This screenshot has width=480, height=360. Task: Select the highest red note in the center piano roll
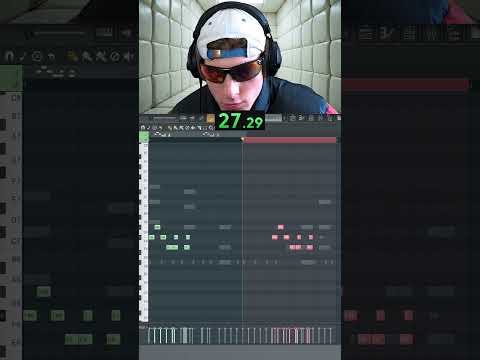[281, 227]
